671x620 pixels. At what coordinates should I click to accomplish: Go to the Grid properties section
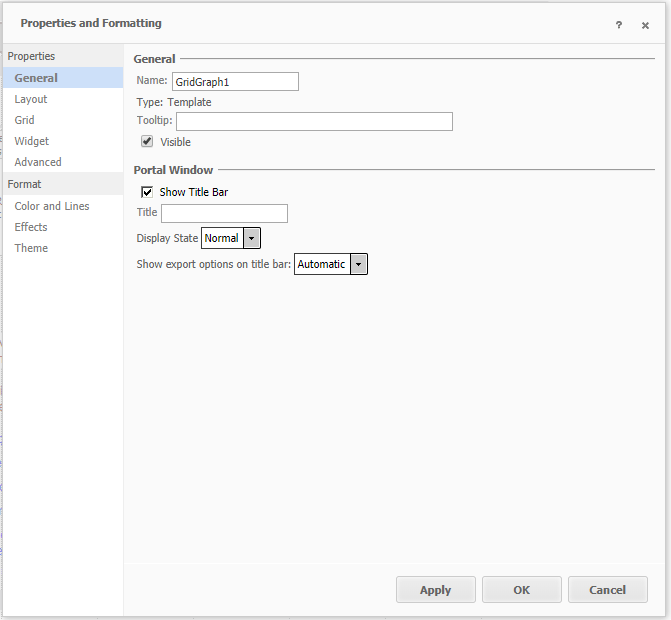24,120
